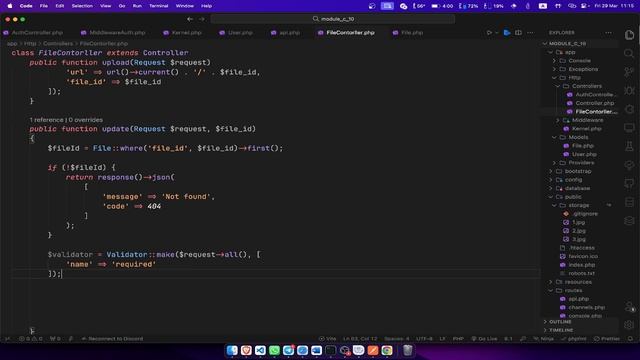Click the '1 reference' code lens link
Screen dimensions: 640x360
pyautogui.click(x=46, y=120)
